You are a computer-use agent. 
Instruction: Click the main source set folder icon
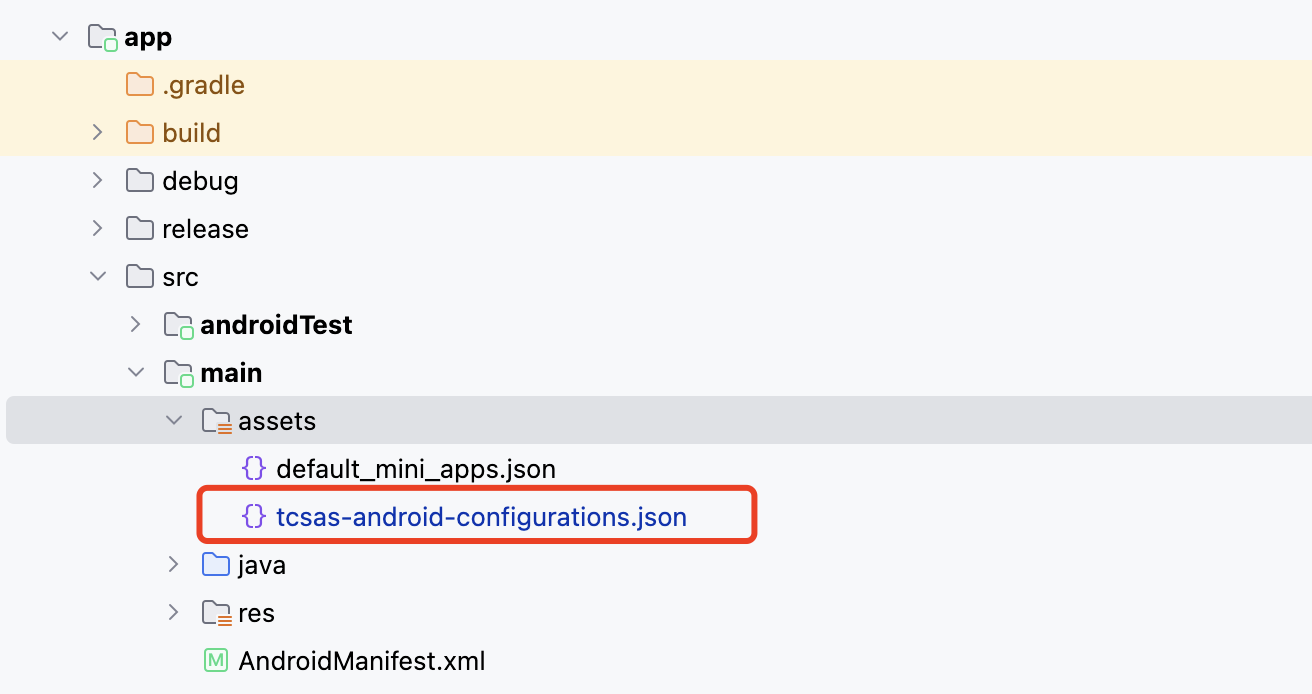tap(177, 372)
